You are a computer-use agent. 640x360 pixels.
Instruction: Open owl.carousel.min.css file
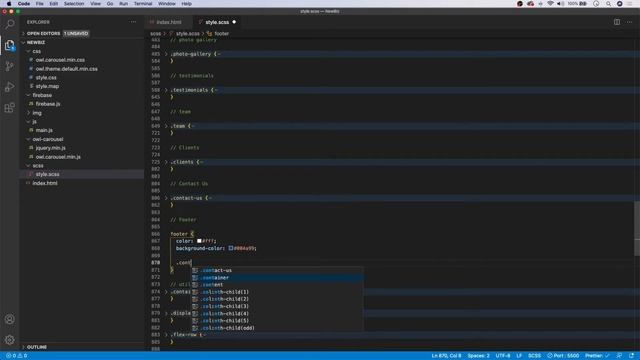click(x=60, y=60)
